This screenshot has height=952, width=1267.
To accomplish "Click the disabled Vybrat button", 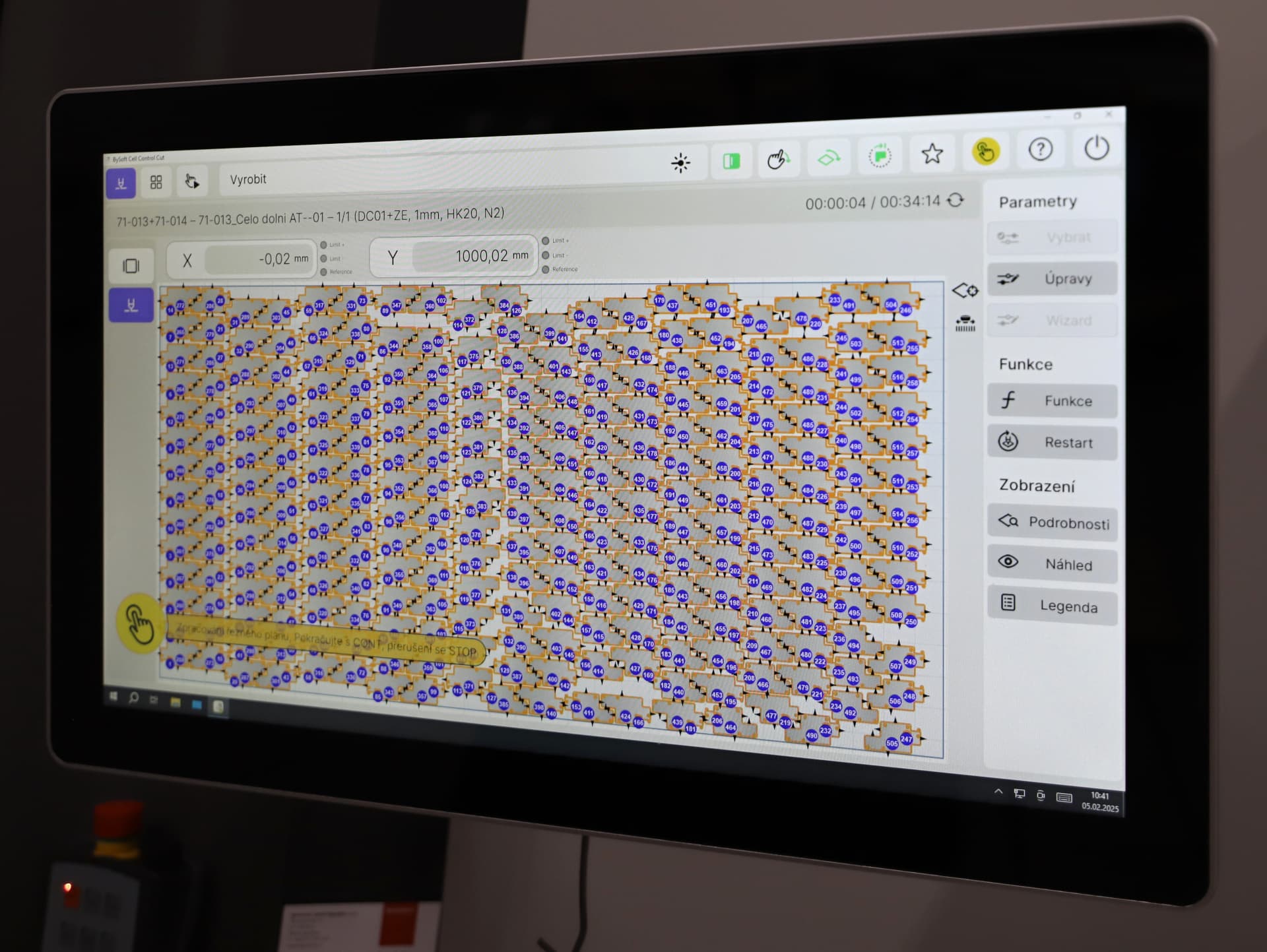I will 1053,238.
